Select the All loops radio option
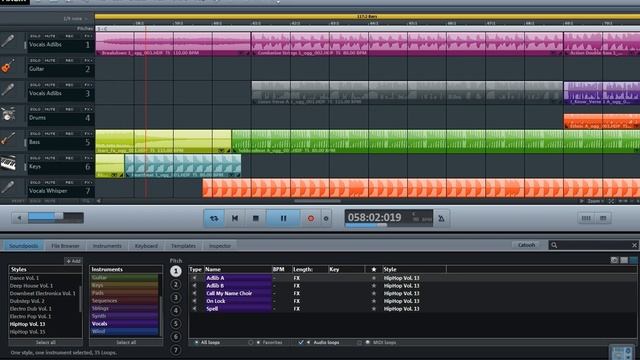The width and height of the screenshot is (640, 360). 196,342
